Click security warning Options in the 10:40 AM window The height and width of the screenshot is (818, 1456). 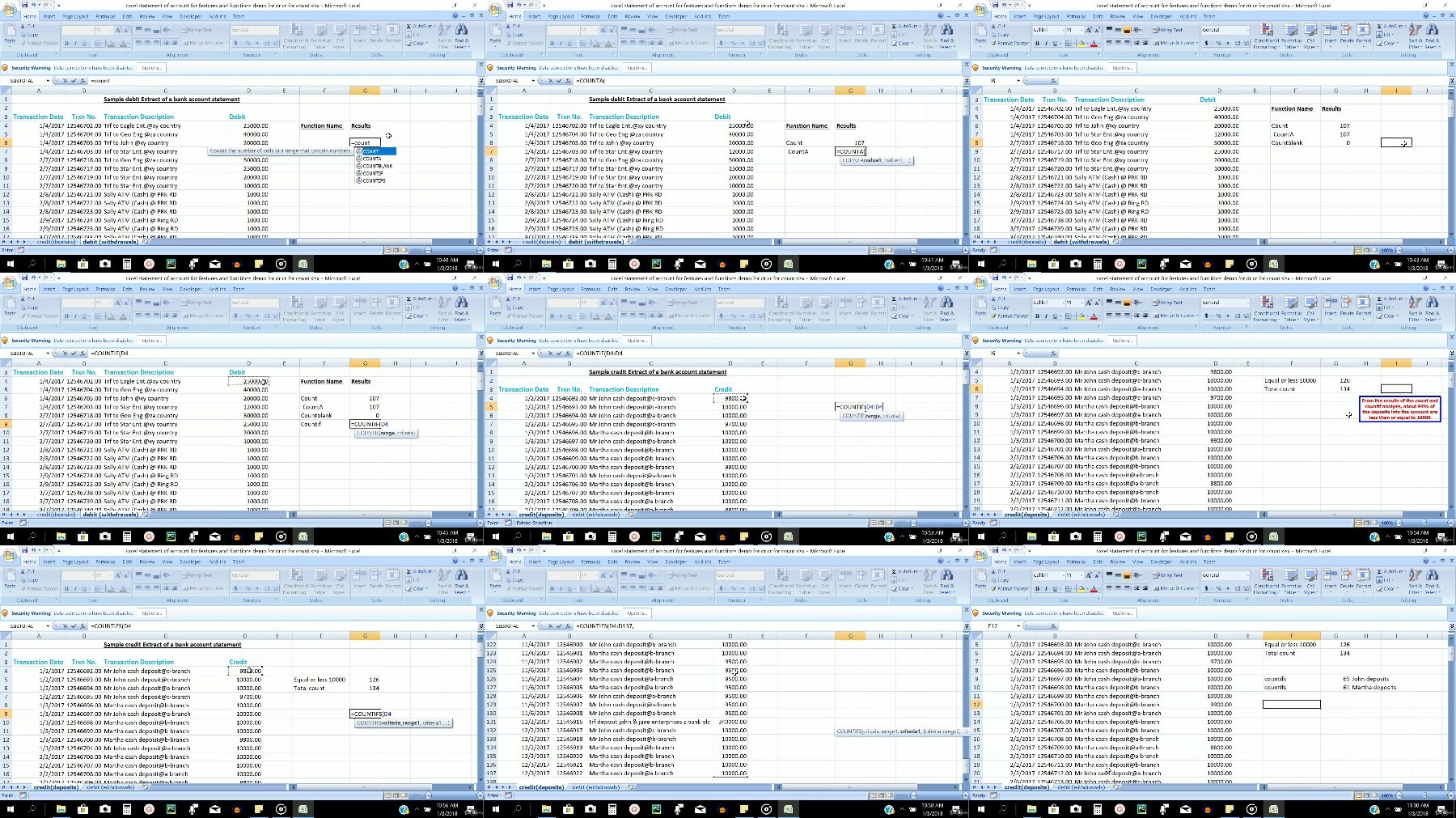coord(151,68)
